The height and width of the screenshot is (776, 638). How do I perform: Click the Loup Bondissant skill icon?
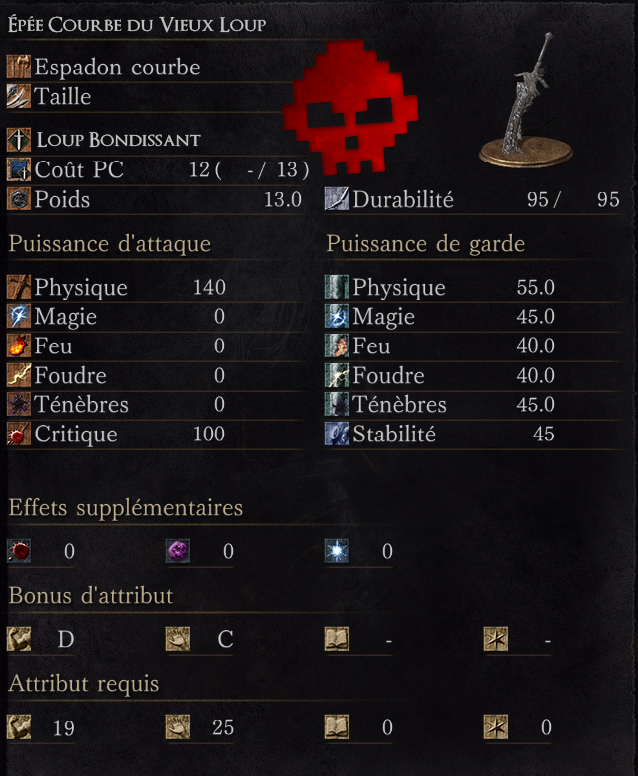click(x=19, y=140)
